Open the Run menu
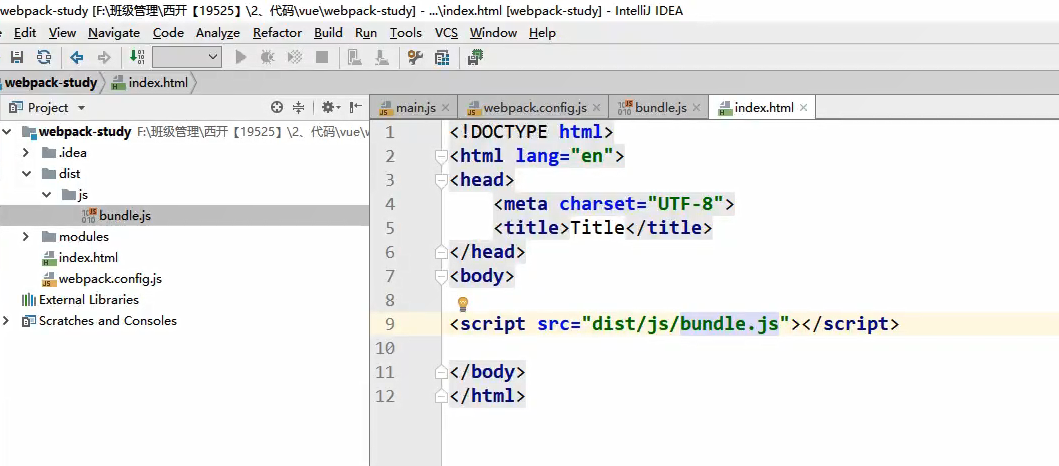Screen dimensions: 1059x466 [x=366, y=32]
